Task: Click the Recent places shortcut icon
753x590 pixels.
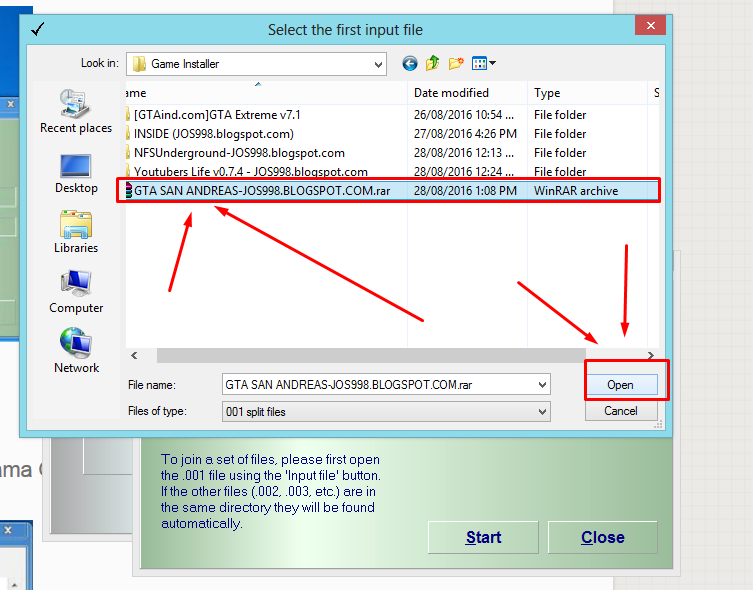Action: pyautogui.click(x=75, y=103)
